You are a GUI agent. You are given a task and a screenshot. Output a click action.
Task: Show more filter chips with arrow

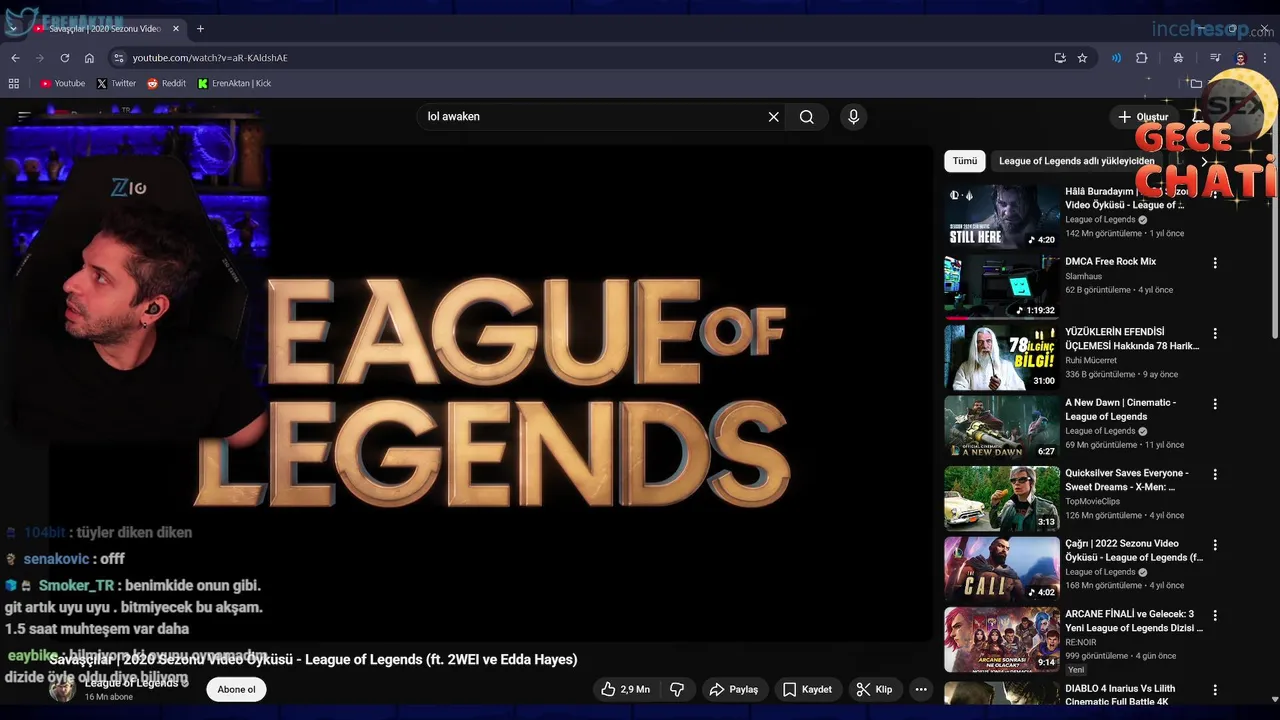pos(1204,161)
